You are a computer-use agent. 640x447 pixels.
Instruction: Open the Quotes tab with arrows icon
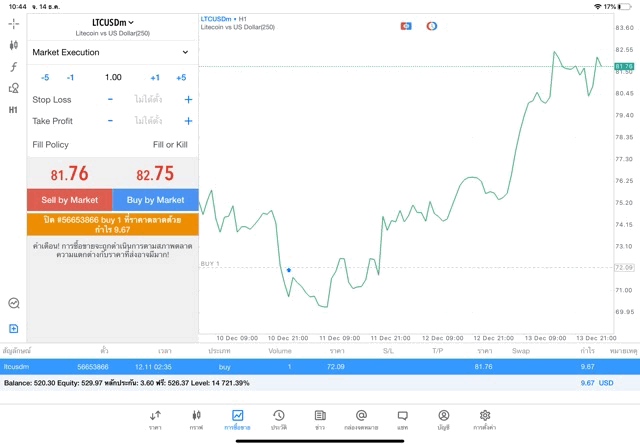coord(155,420)
